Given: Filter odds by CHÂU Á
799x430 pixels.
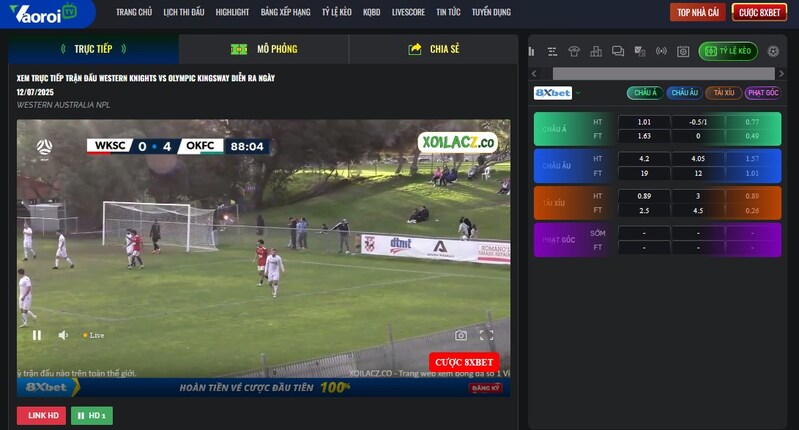Looking at the screenshot, I should [x=645, y=93].
